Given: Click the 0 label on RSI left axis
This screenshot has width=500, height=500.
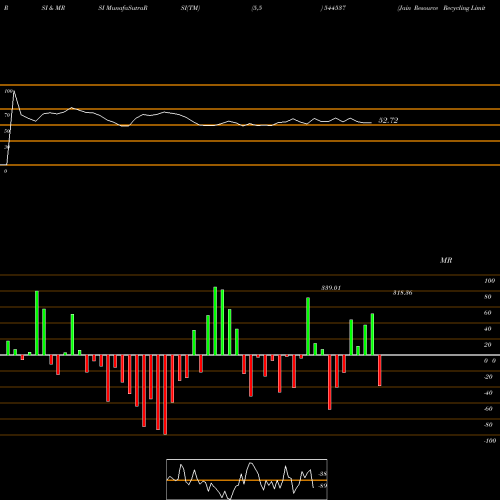Looking at the screenshot, I should 5,171.
